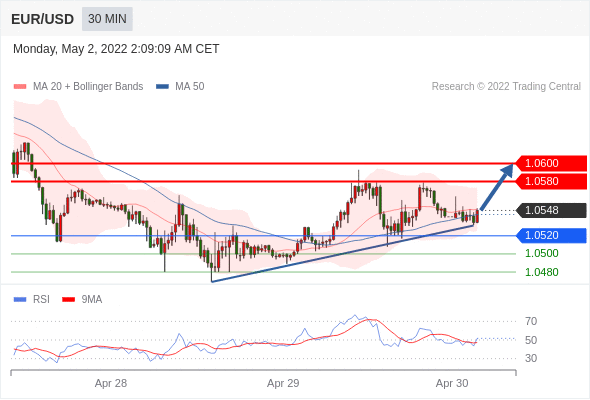Click the MA 20 + Bollinger Bands legend label

(88, 87)
